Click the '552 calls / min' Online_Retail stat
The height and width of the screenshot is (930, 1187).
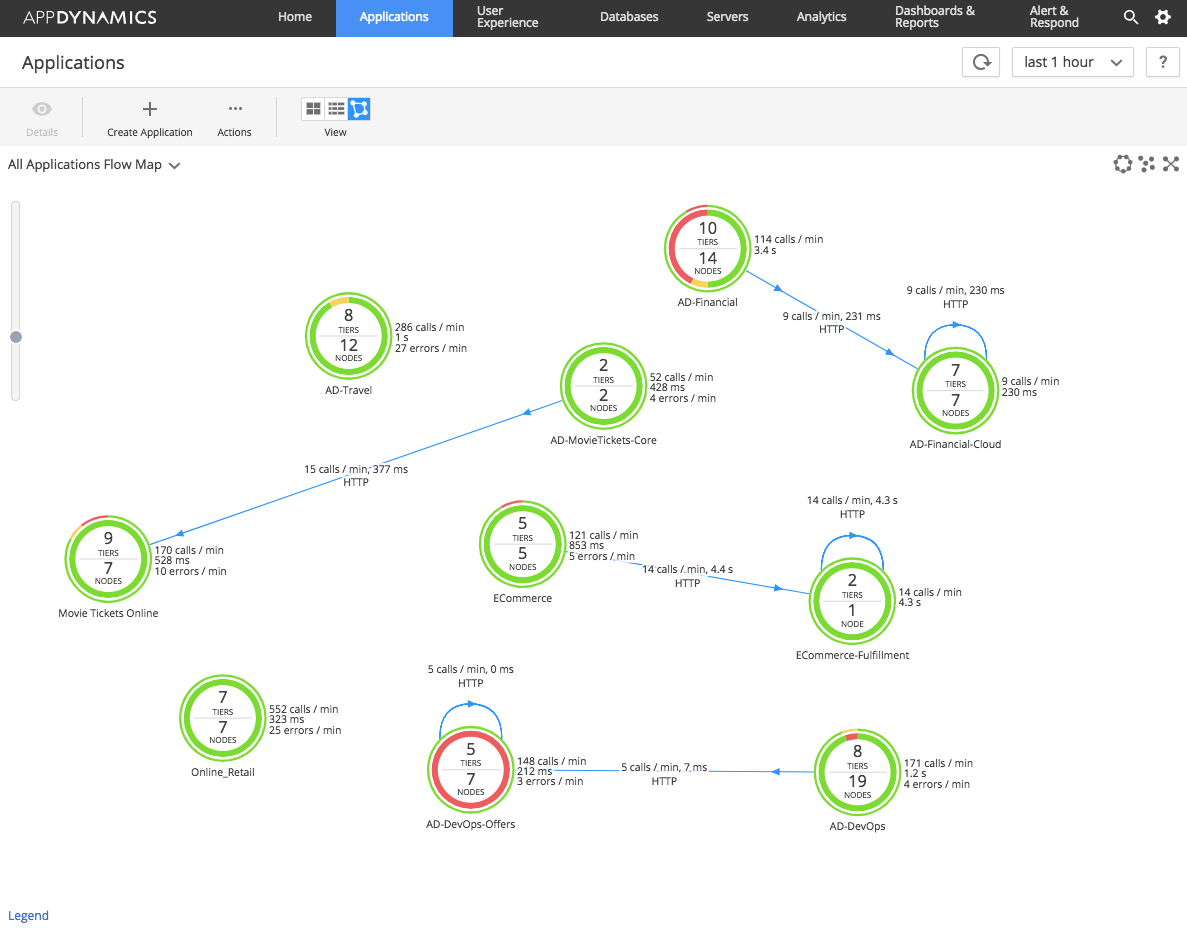304,710
